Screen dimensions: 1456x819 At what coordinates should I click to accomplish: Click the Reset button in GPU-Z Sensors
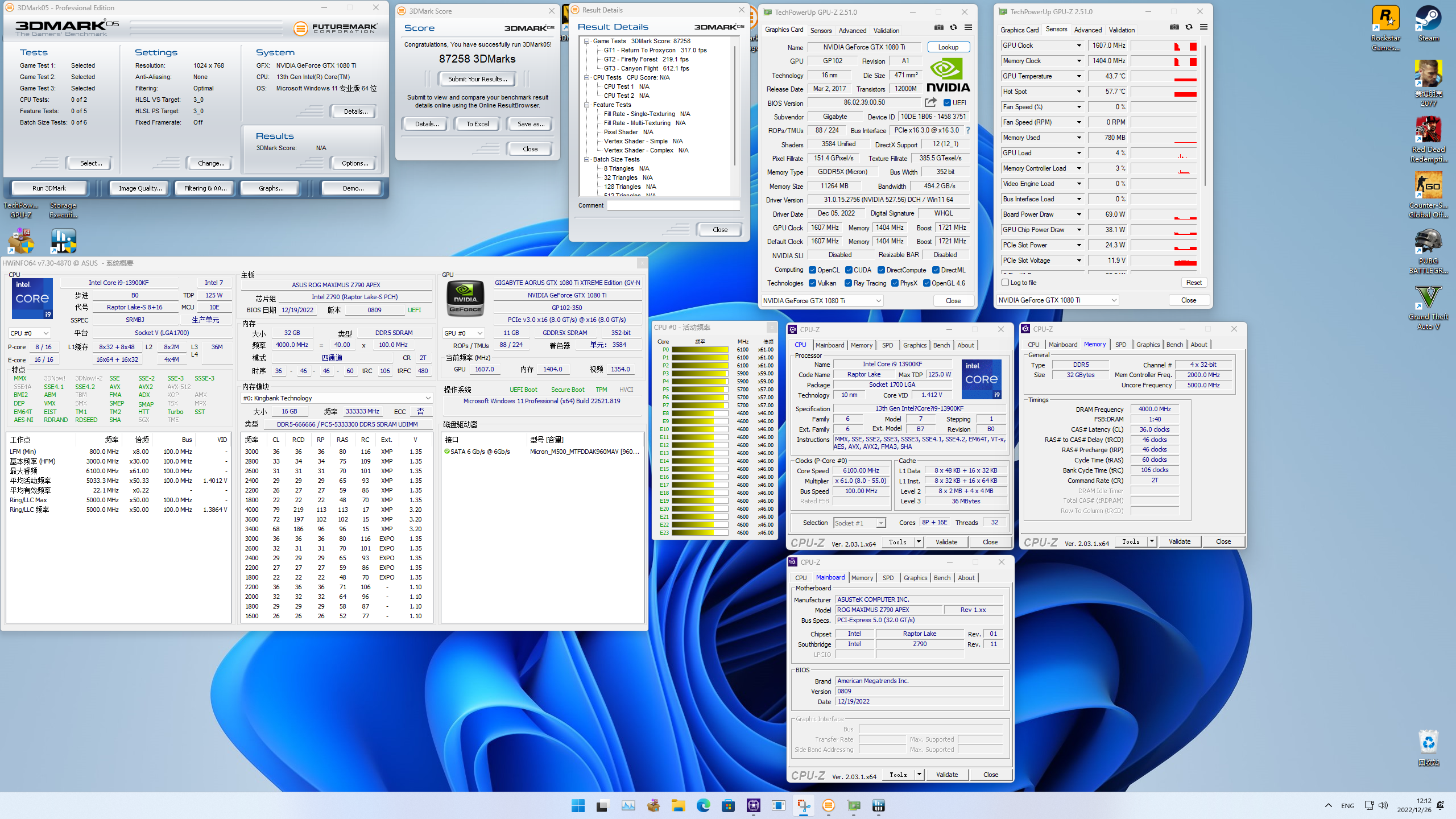(1194, 283)
